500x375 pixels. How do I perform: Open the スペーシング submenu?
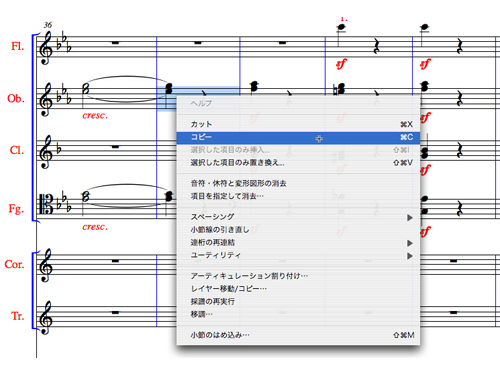coord(298,217)
